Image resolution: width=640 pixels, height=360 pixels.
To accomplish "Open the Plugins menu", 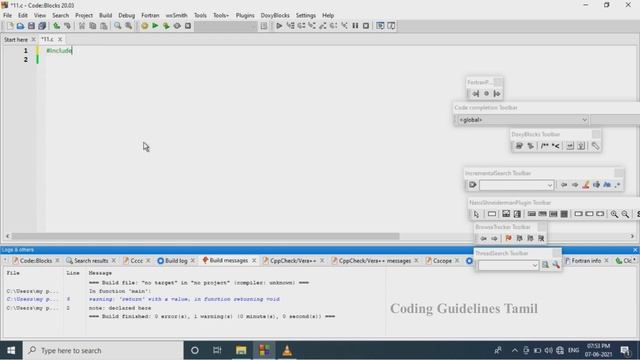I will (x=245, y=15).
